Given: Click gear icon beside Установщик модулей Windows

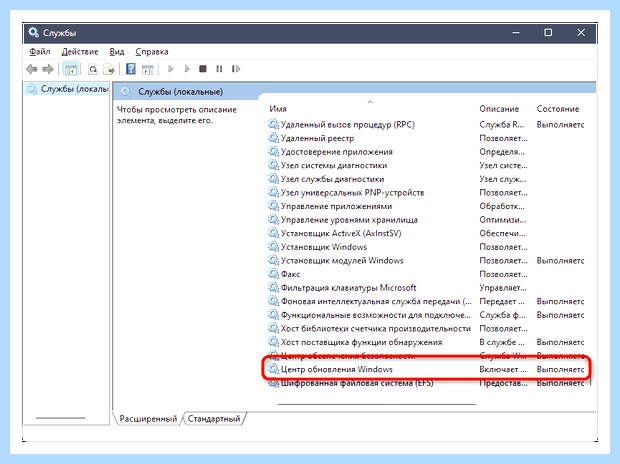Looking at the screenshot, I should click(x=273, y=260).
